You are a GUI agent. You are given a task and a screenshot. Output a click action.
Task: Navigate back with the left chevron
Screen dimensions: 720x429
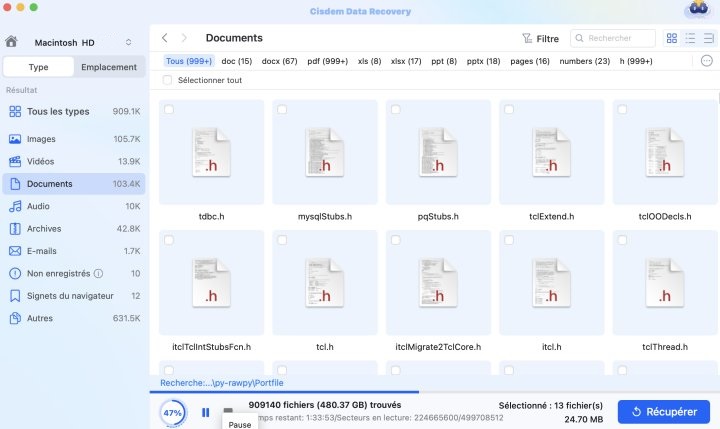click(x=164, y=38)
